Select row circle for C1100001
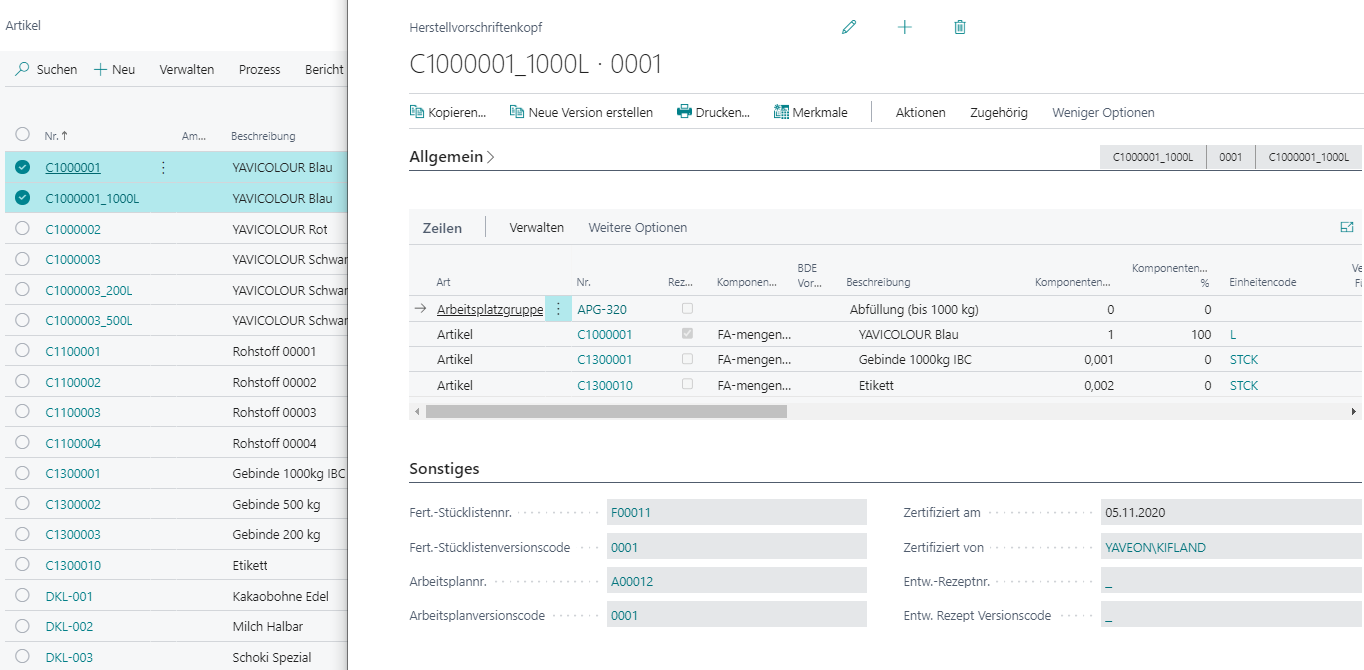Viewport: 1364px width, 670px height. coord(22,351)
